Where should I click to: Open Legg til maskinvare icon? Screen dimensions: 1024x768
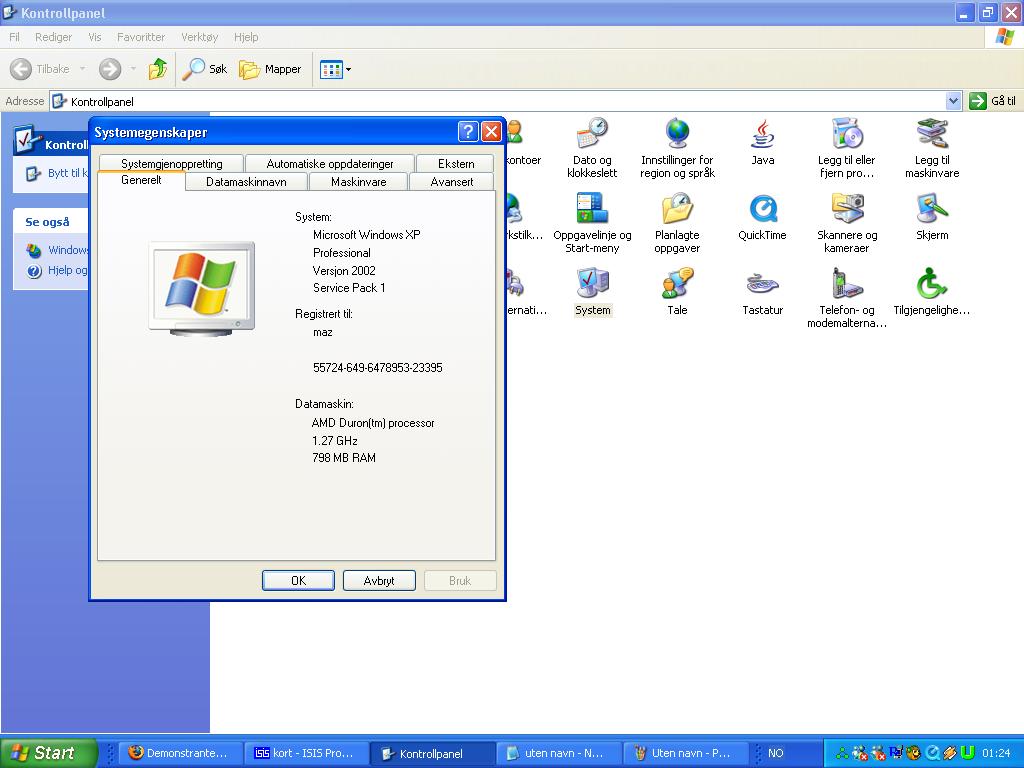coord(932,148)
